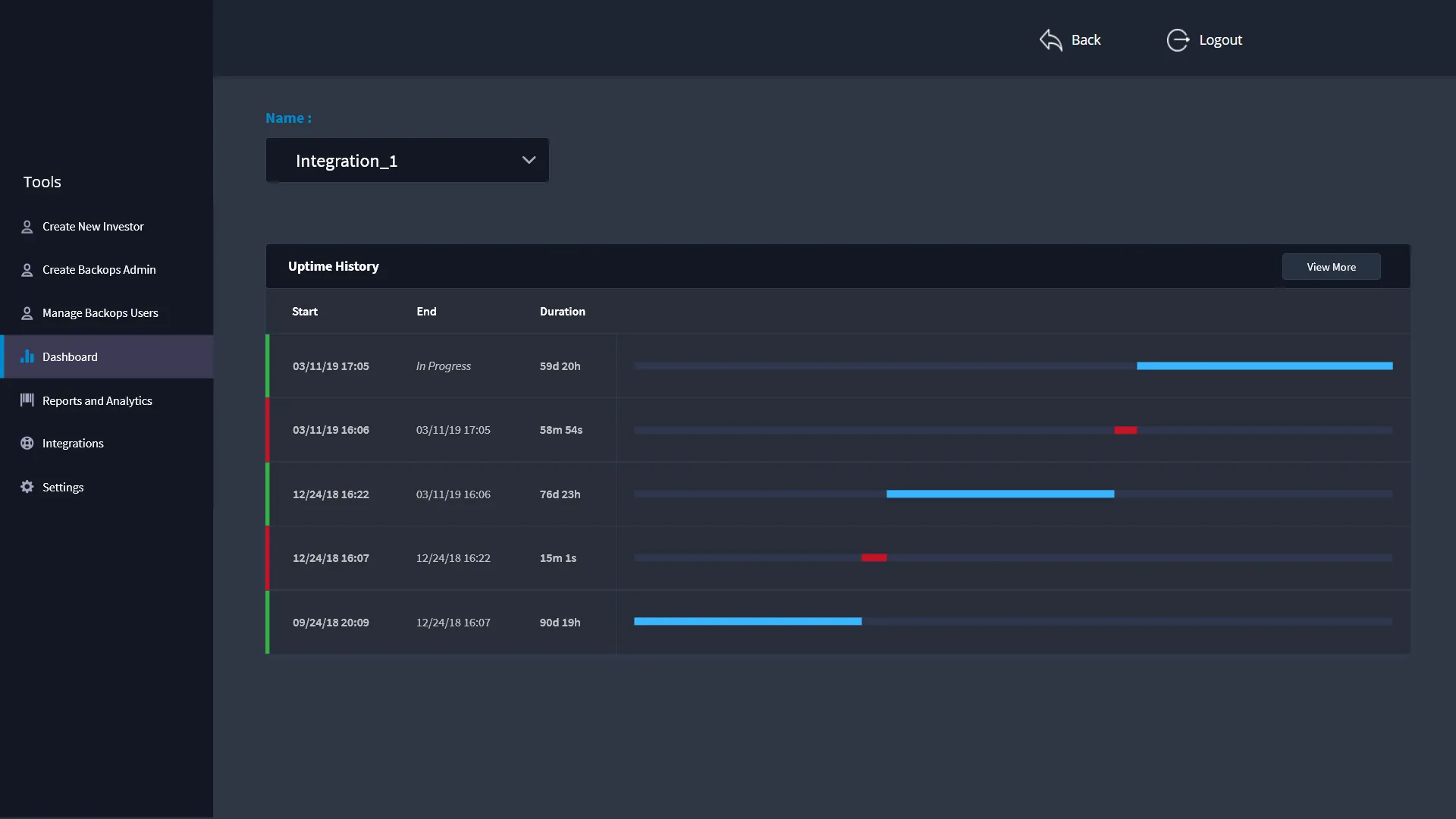The image size is (1456, 819).
Task: Click the Start column header
Action: click(305, 312)
